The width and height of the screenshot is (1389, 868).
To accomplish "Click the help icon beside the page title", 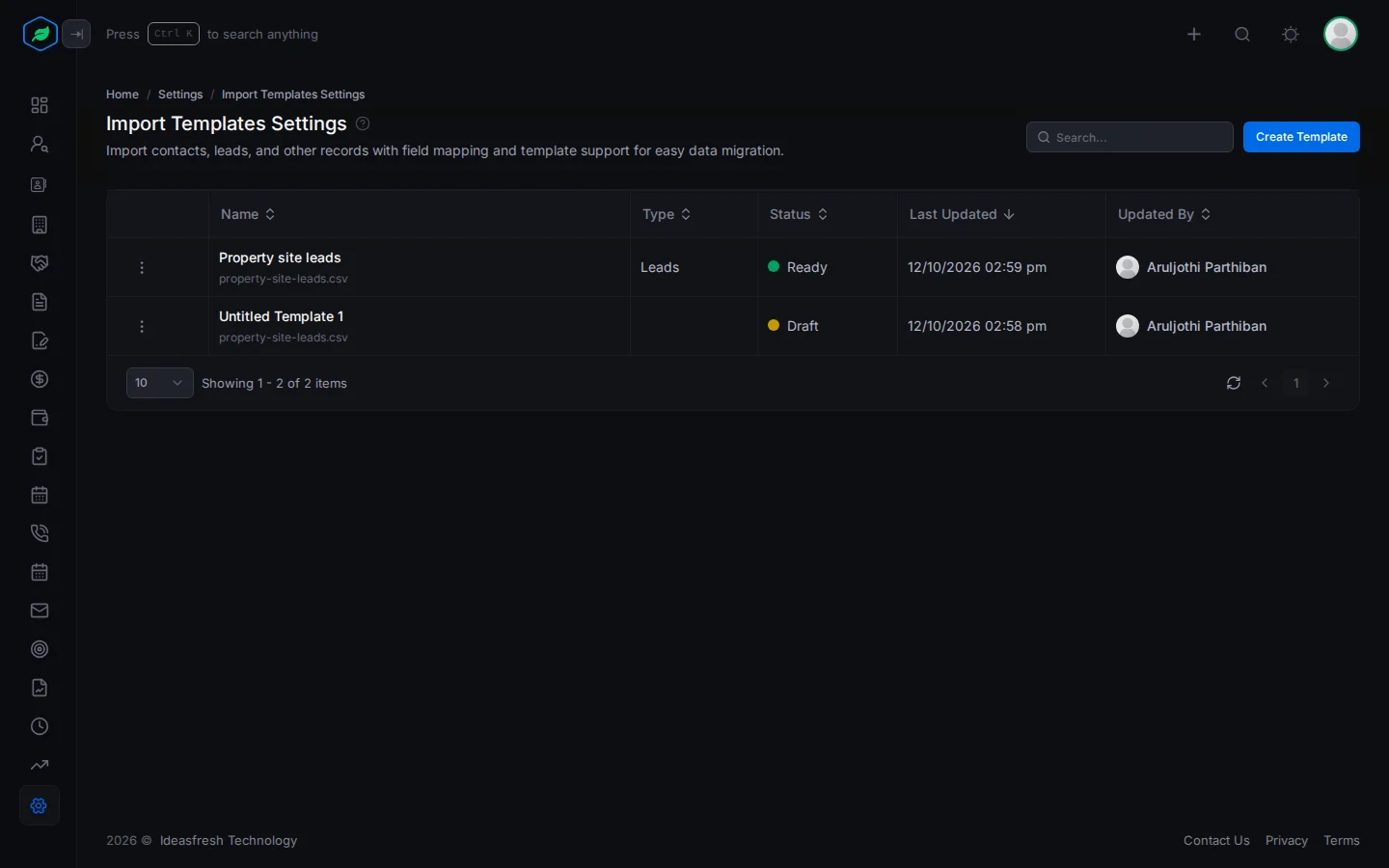I will click(x=363, y=123).
